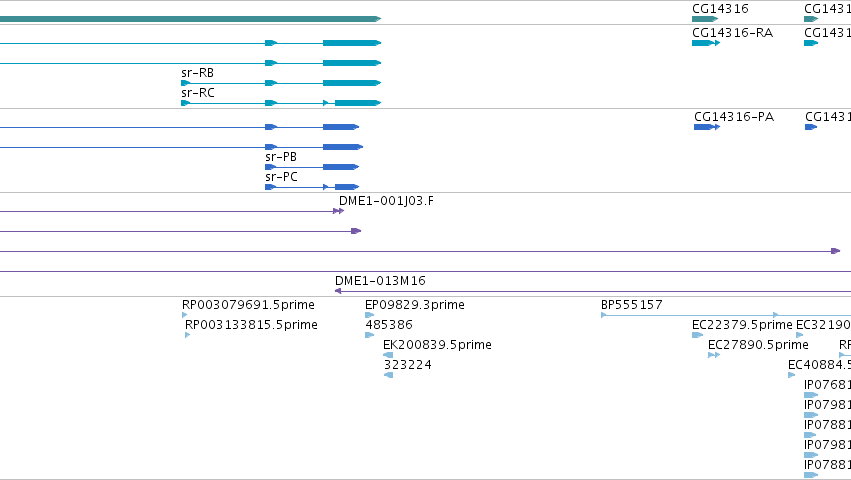Viewport: 851px width, 480px height.
Task: Click the EK200839.5prime label
Action: click(x=437, y=345)
